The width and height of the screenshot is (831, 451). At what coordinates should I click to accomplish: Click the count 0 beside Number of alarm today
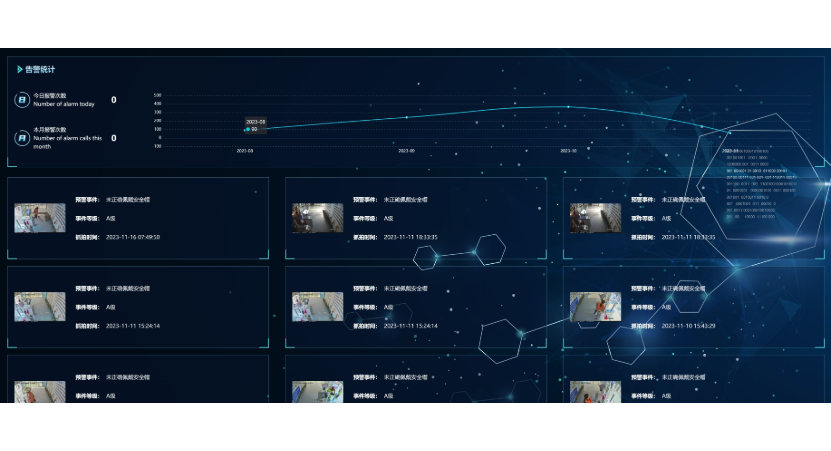coord(113,100)
